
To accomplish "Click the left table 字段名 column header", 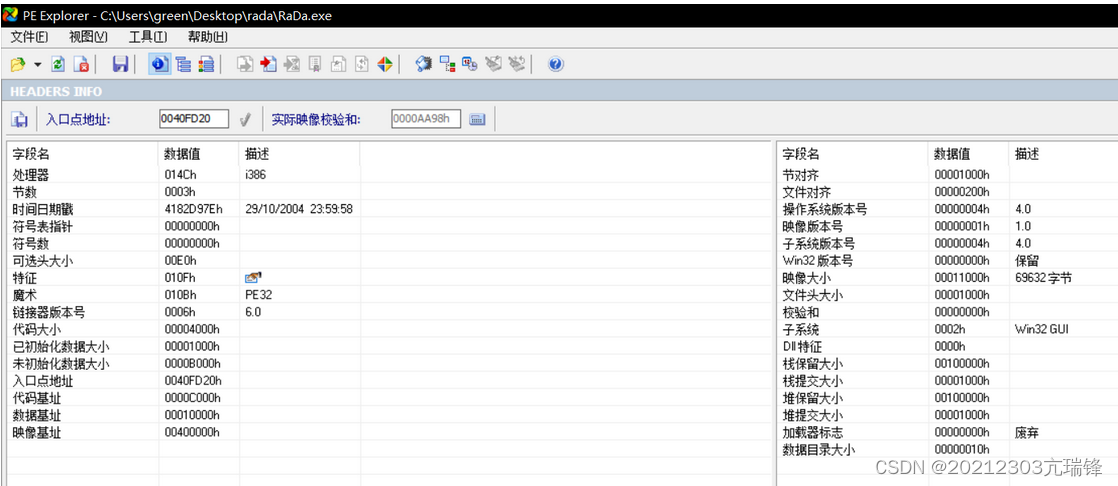I will point(83,154).
